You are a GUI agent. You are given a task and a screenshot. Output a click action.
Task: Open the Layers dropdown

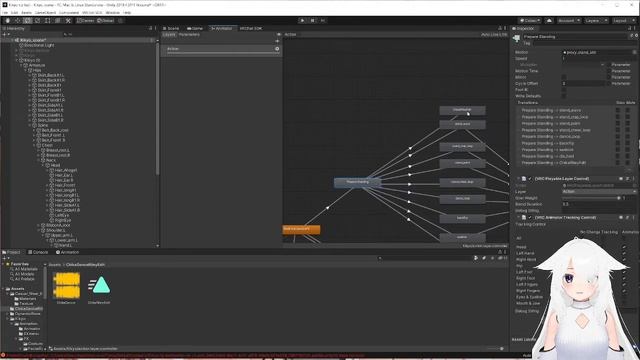coord(596,20)
